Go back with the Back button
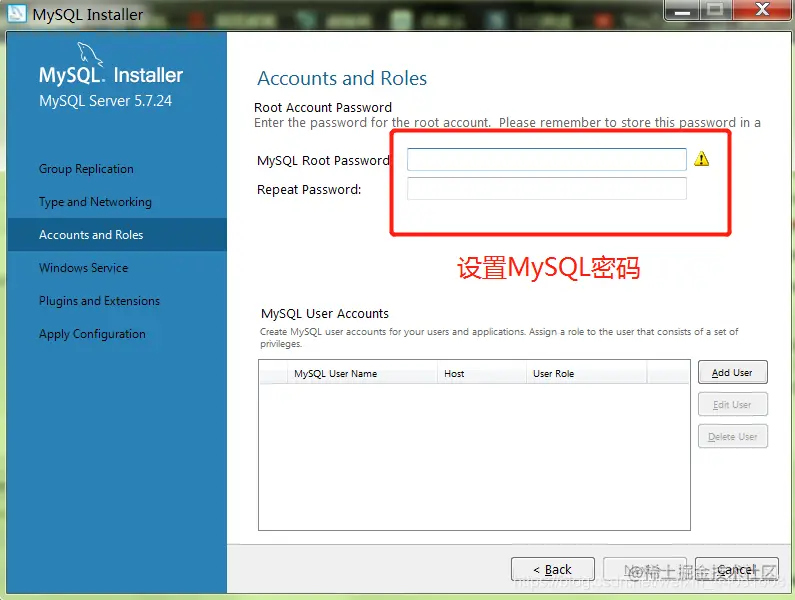 pos(553,570)
